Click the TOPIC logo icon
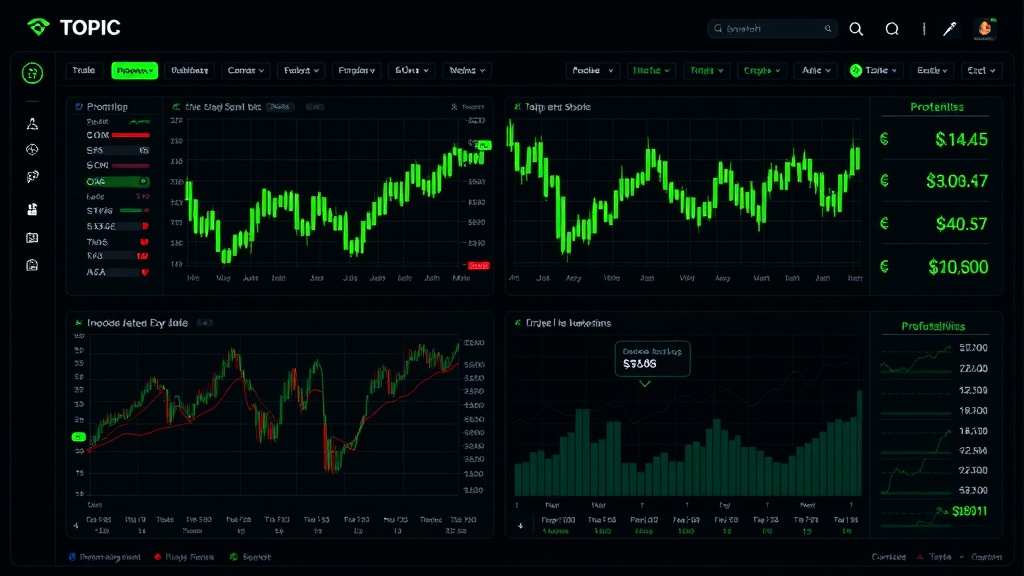The height and width of the screenshot is (576, 1024). pos(38,27)
